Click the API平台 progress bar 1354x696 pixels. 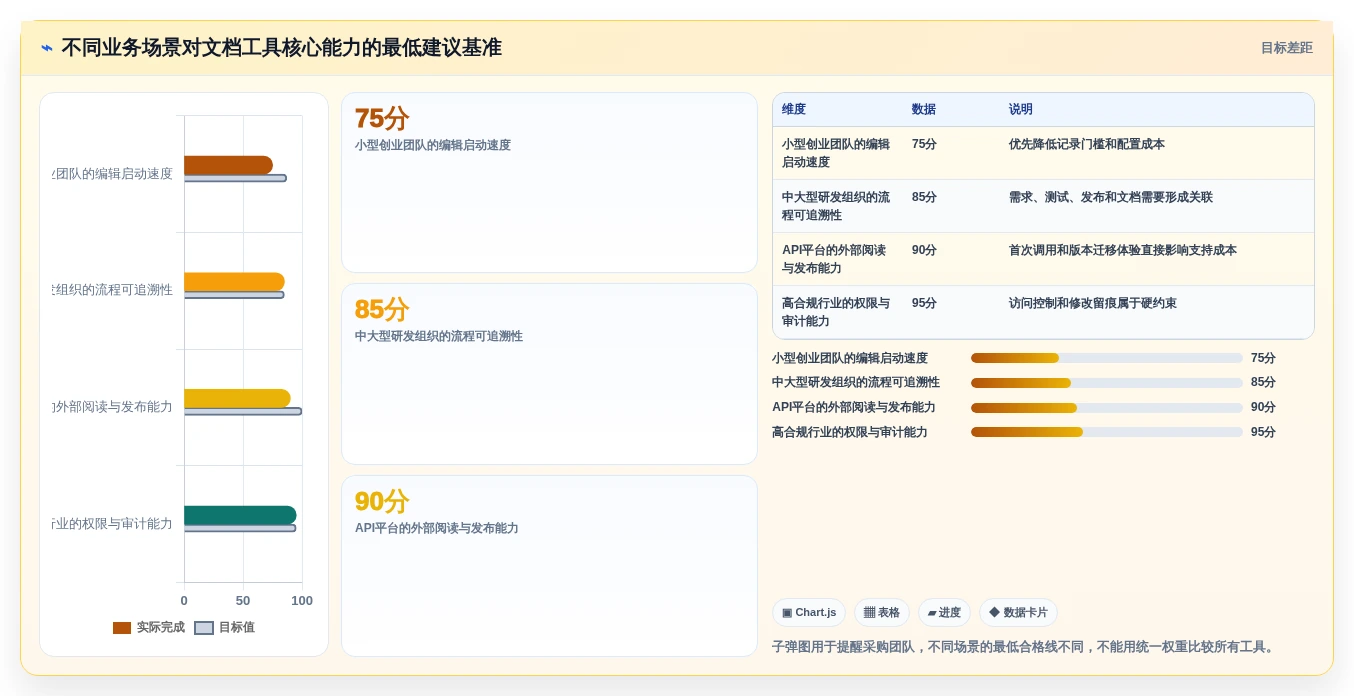click(x=1107, y=408)
